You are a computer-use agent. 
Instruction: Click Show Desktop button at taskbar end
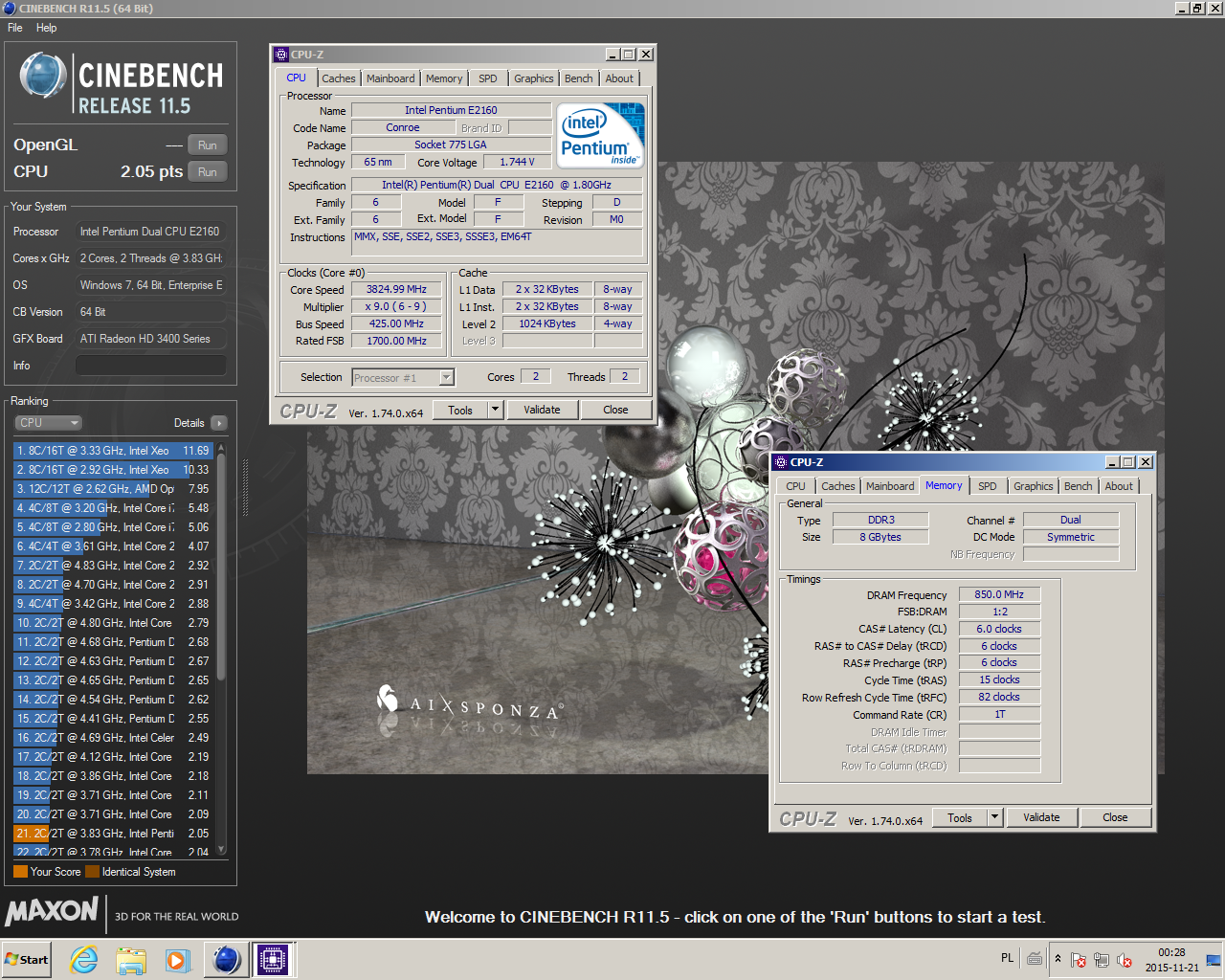pyautogui.click(x=1214, y=960)
